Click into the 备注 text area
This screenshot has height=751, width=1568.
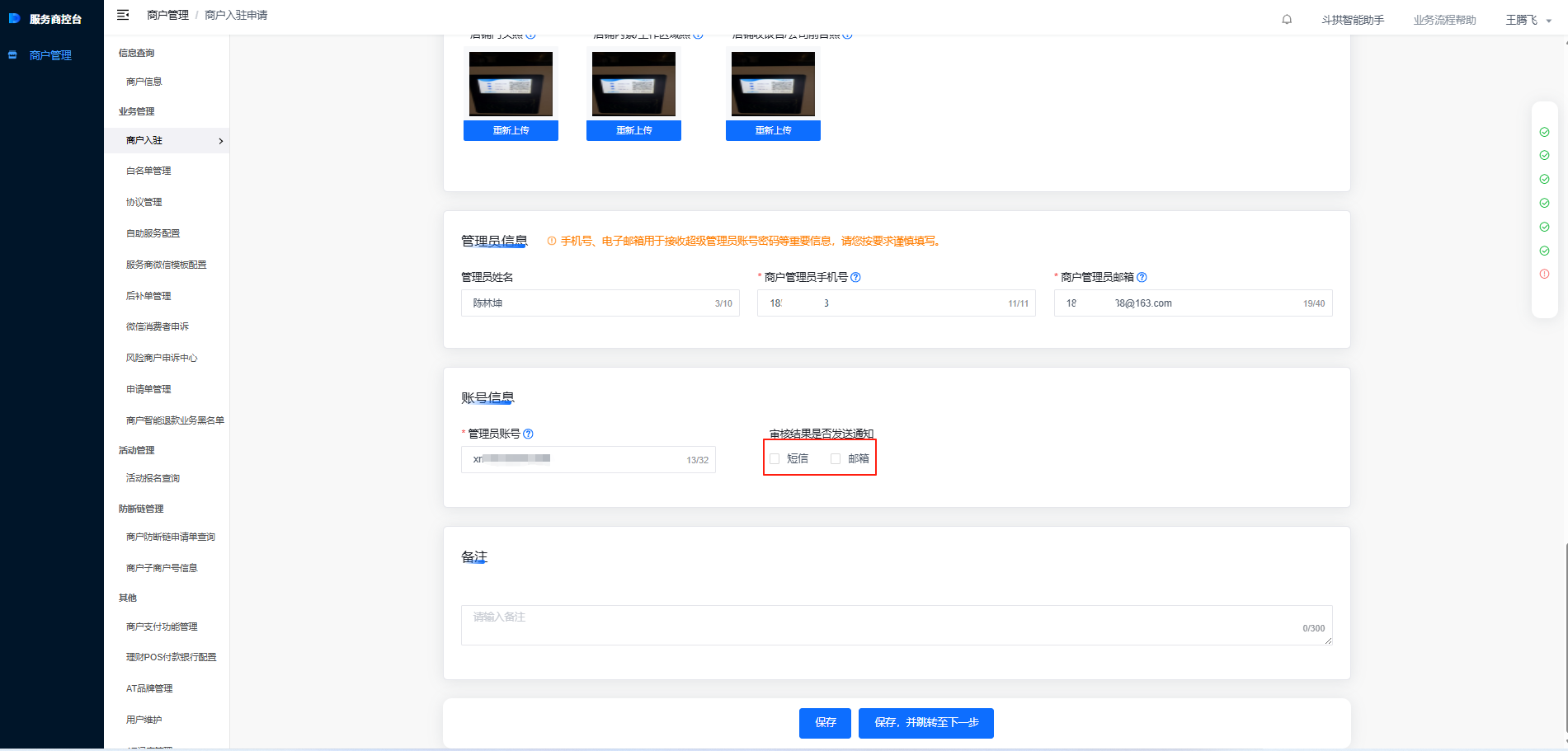point(897,625)
